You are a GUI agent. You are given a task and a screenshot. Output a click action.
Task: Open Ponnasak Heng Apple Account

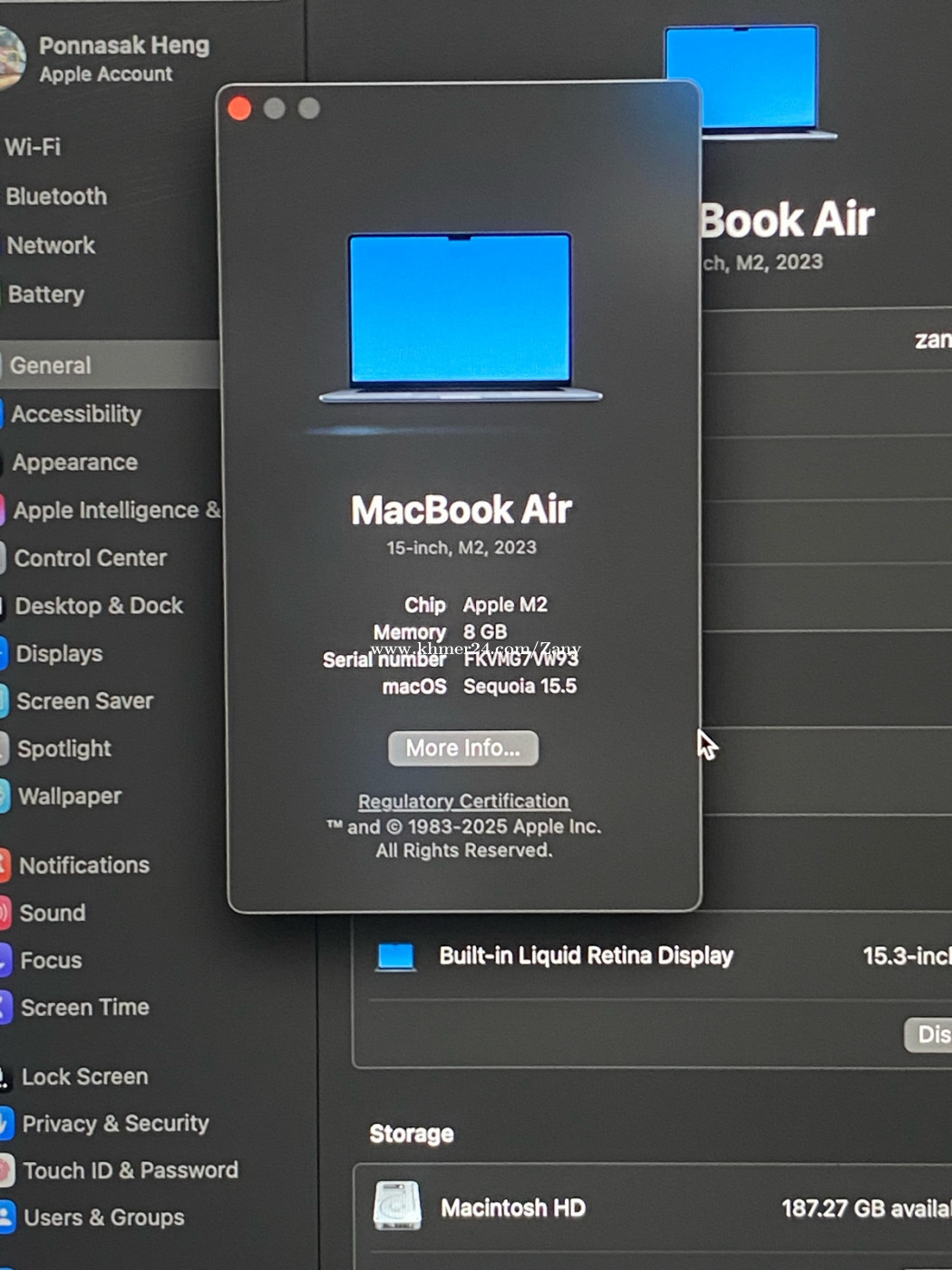click(123, 58)
